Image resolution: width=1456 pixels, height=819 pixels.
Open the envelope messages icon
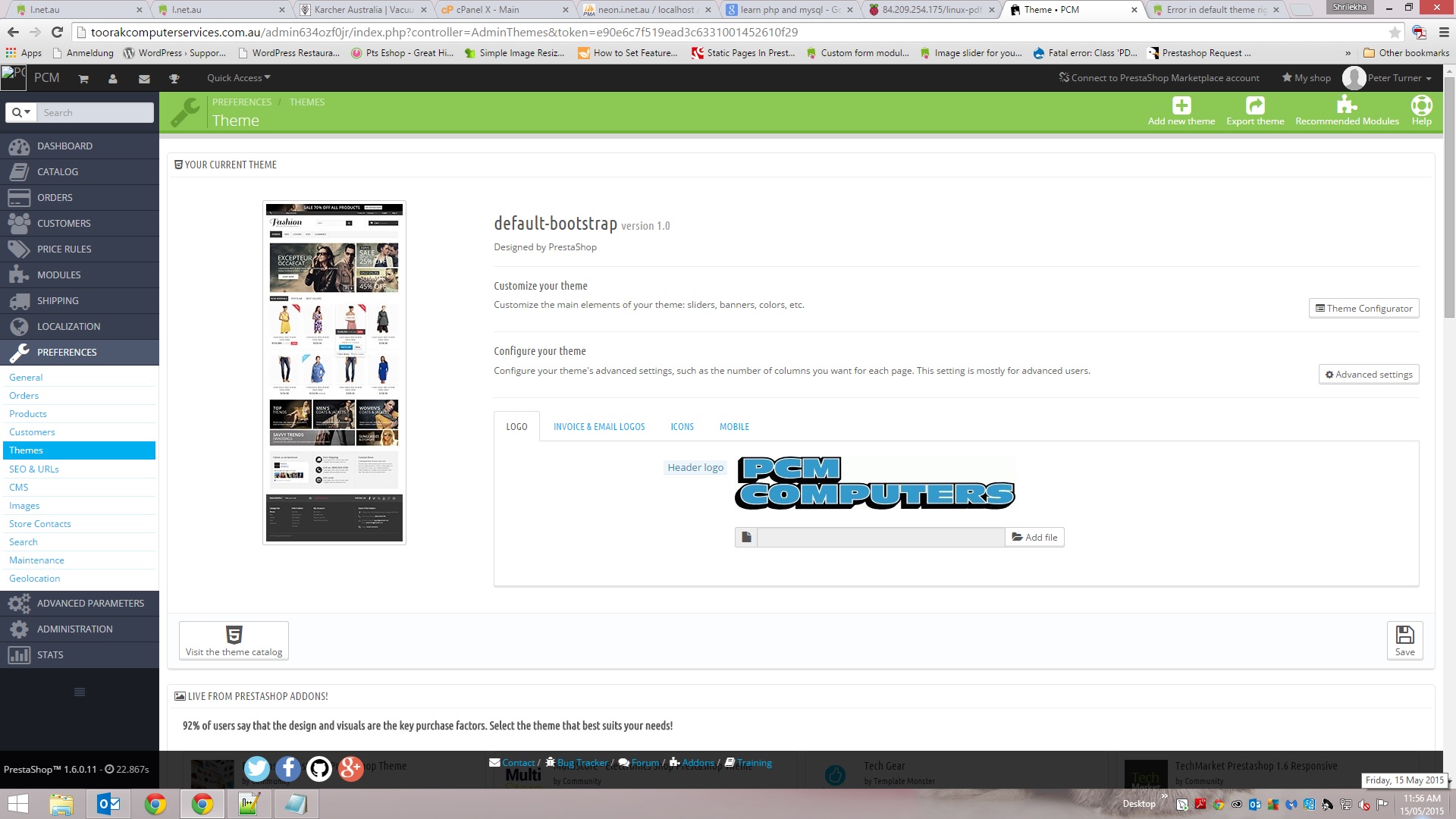coord(144,79)
